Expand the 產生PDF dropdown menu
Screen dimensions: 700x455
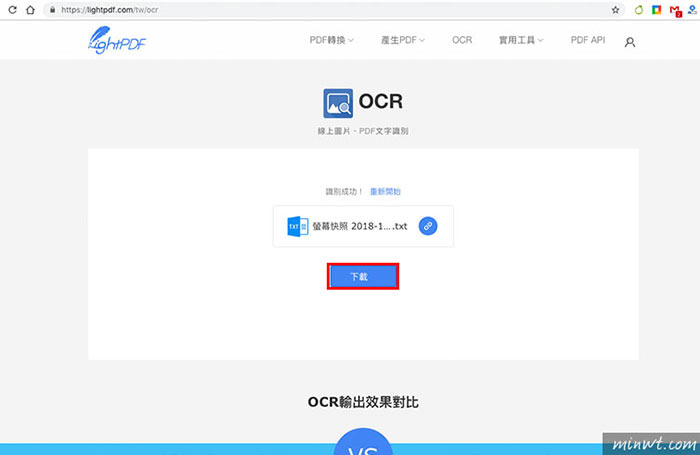tap(402, 40)
